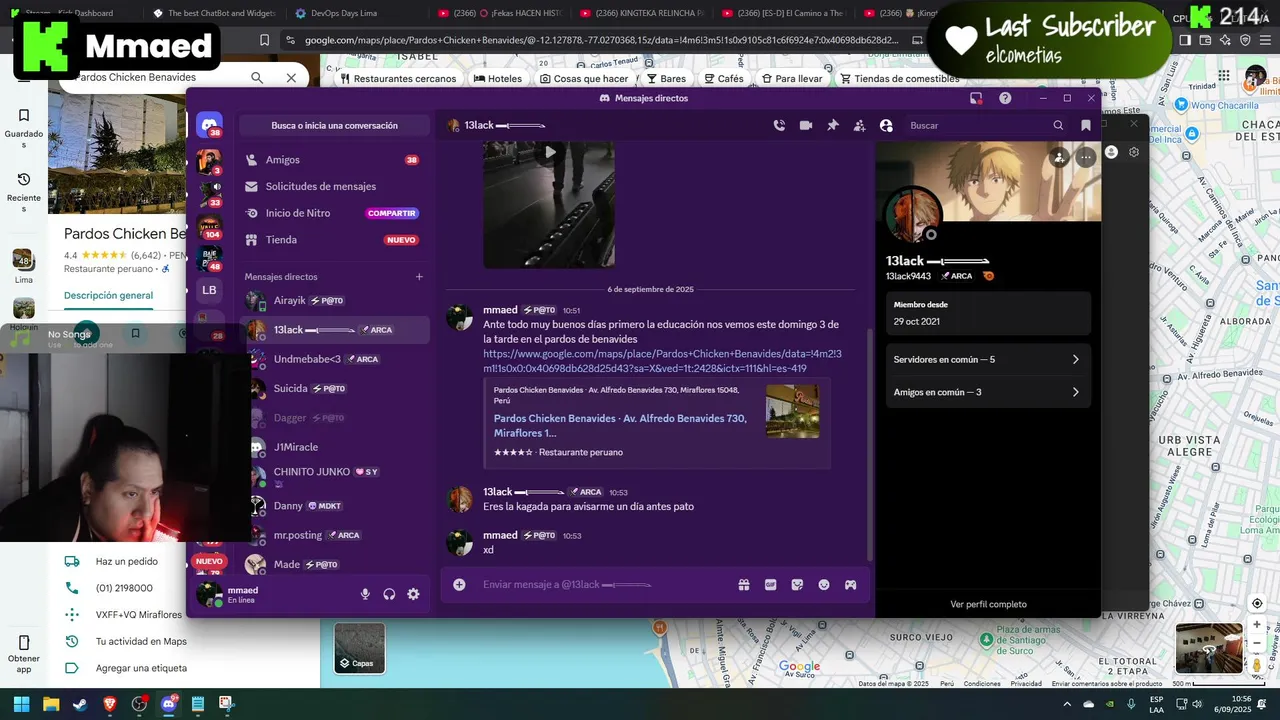Click the Enviar mensaje input field
The width and height of the screenshot is (1280, 720).
(605, 585)
